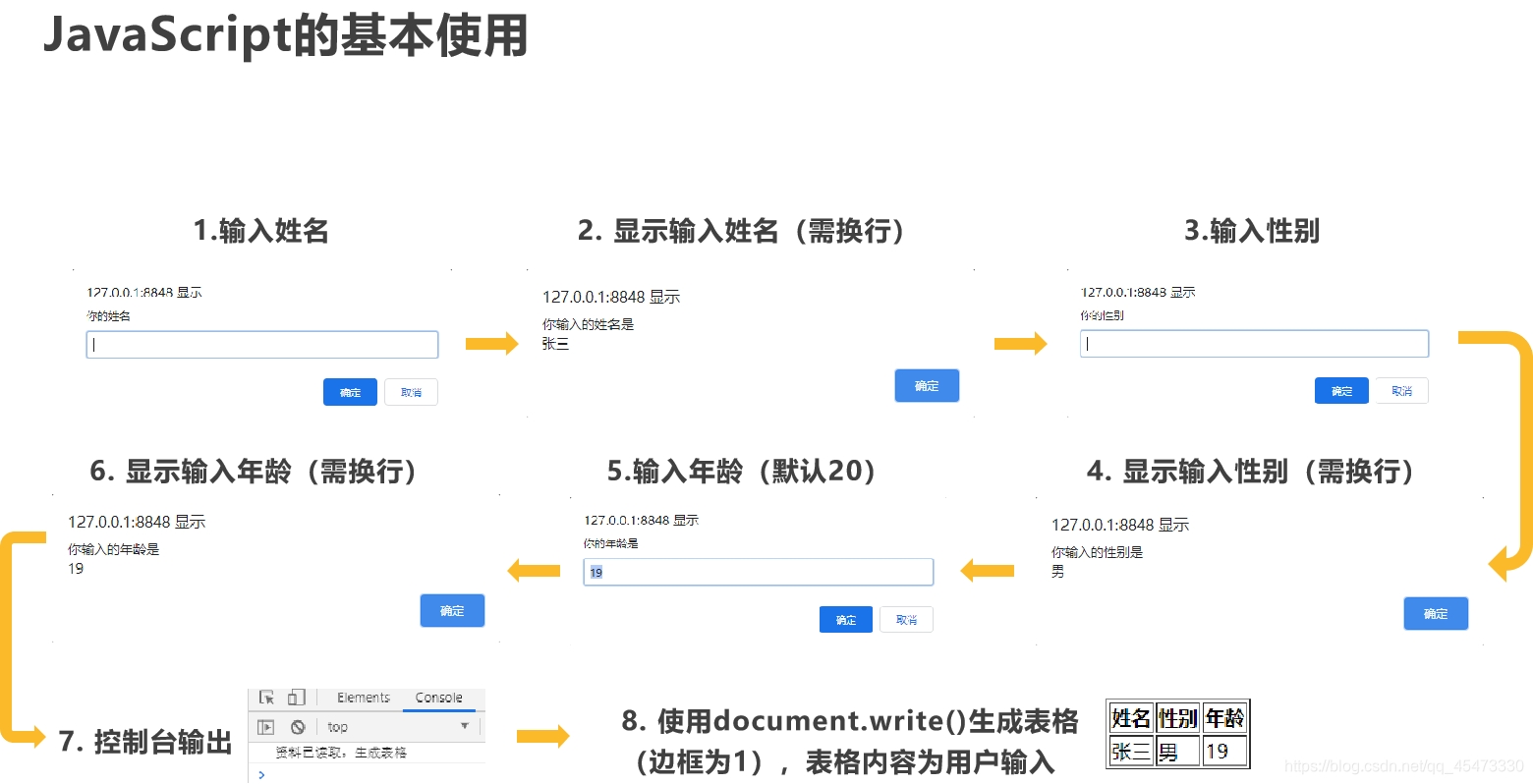Screen dimensions: 1533x784
Task: Cancel the 你的年龄是 prompt with 取消
Action: tap(906, 620)
